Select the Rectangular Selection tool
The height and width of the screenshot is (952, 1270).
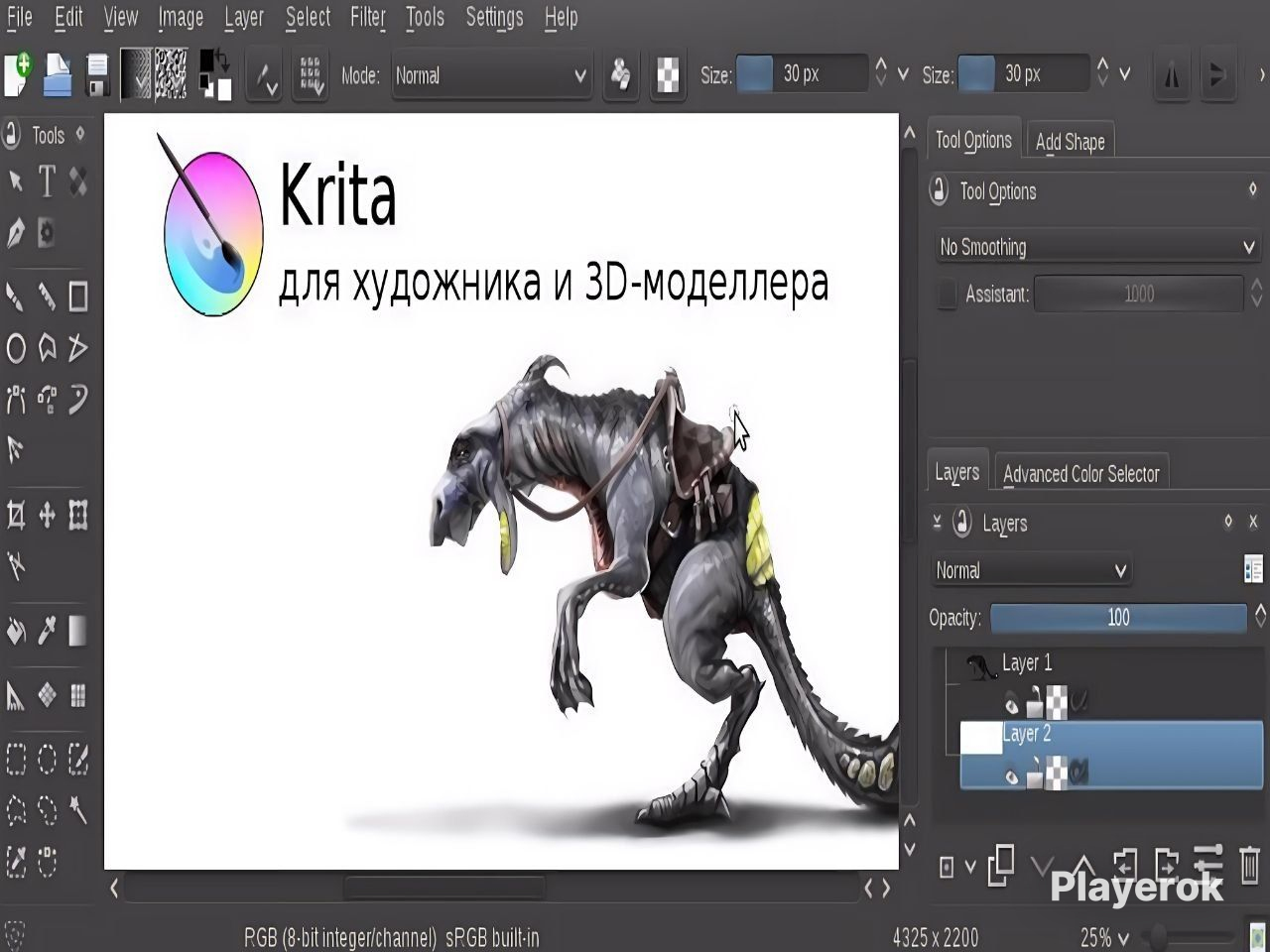click(15, 760)
